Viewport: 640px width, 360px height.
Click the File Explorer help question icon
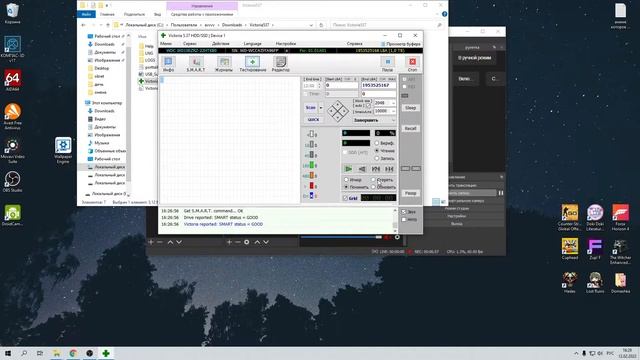pos(444,14)
